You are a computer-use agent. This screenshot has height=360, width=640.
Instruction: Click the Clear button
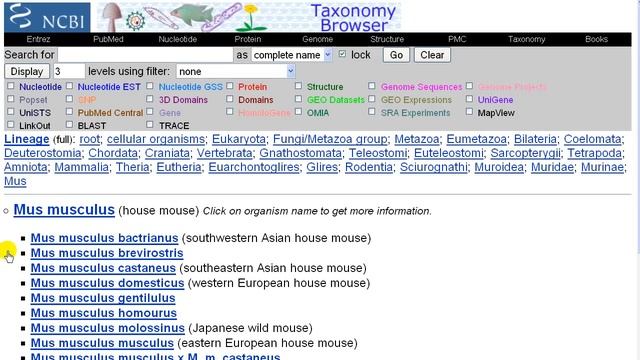click(x=432, y=55)
